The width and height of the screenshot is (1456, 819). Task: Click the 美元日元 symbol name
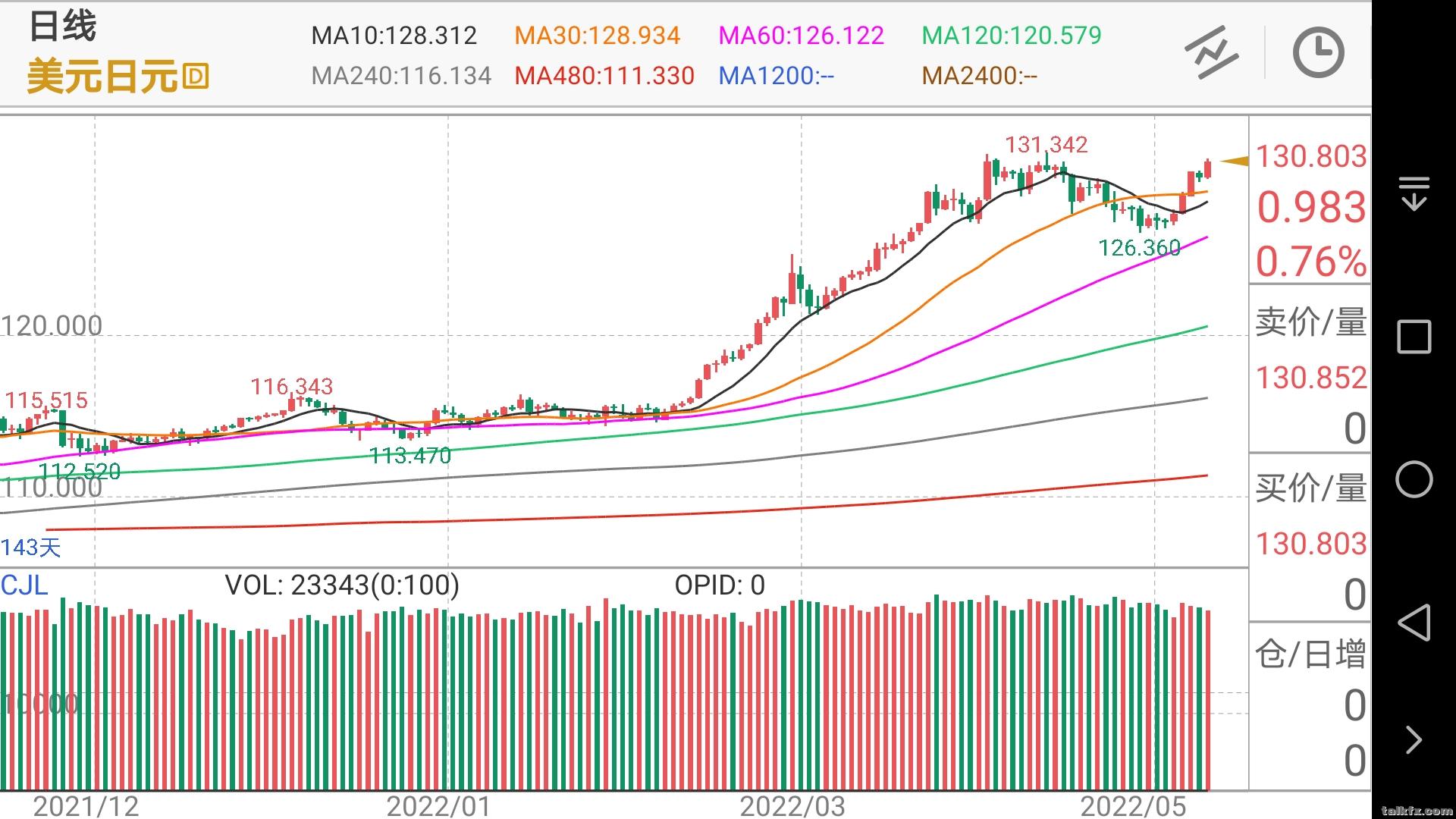(x=102, y=77)
